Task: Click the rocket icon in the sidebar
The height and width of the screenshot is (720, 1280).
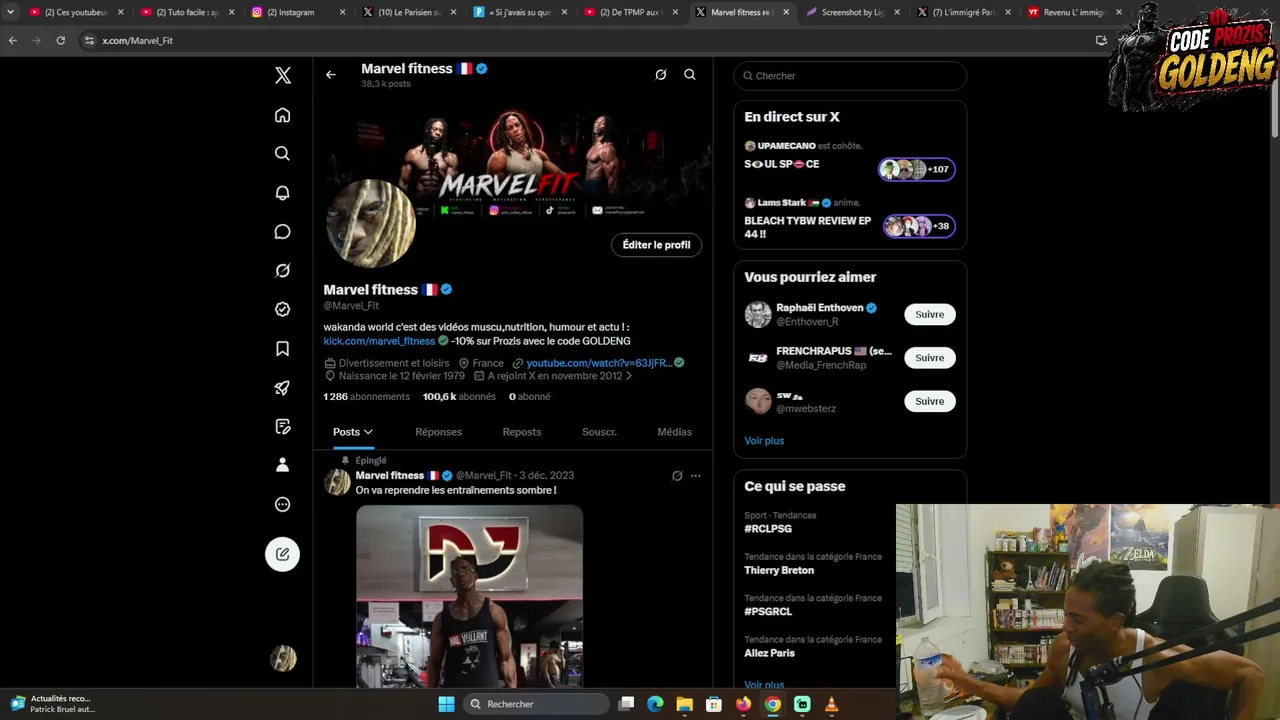Action: click(x=282, y=388)
